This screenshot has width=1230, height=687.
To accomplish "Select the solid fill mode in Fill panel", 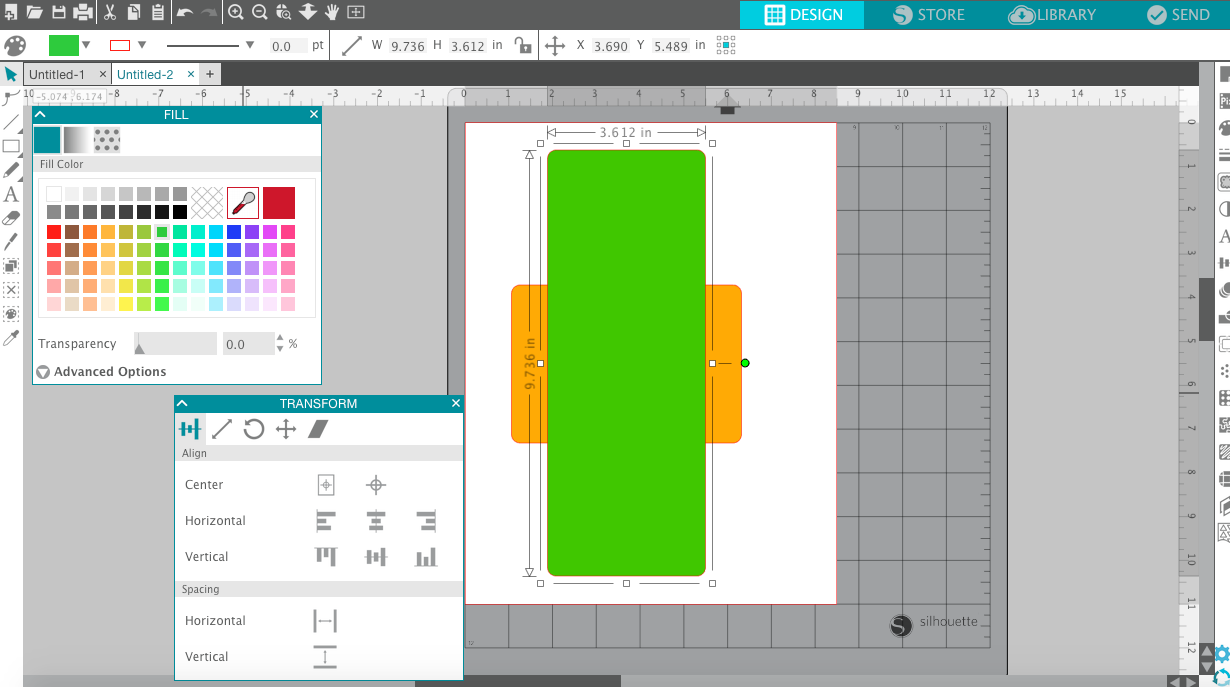I will click(x=47, y=139).
